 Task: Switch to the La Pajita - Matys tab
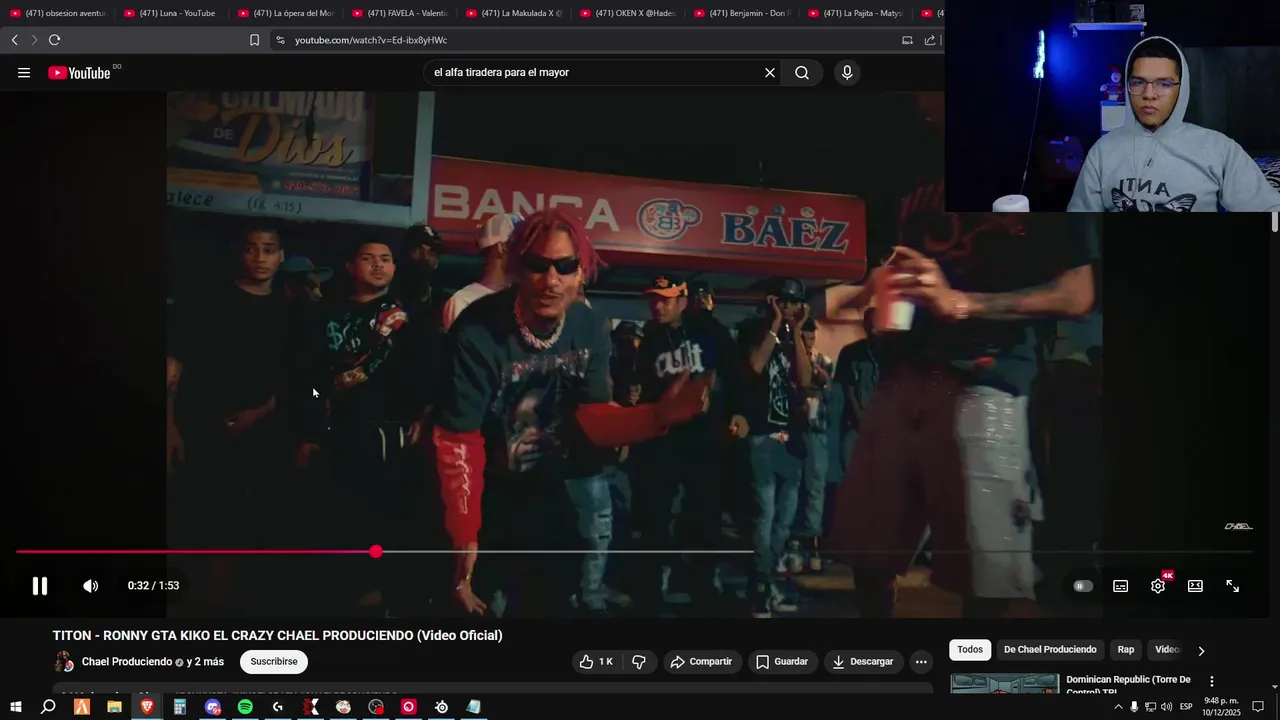click(x=856, y=13)
